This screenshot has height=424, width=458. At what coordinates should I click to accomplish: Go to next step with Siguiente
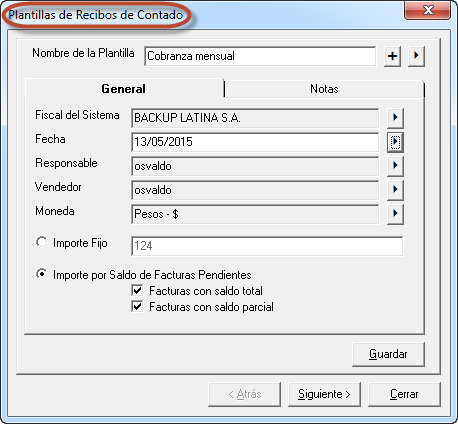[324, 394]
